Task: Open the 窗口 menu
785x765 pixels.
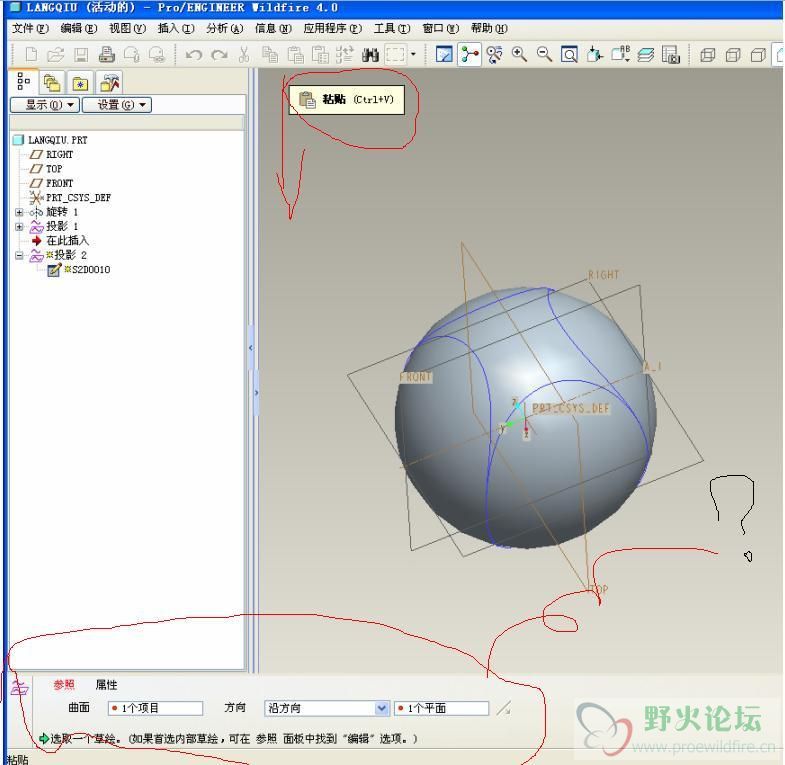Action: pyautogui.click(x=441, y=28)
